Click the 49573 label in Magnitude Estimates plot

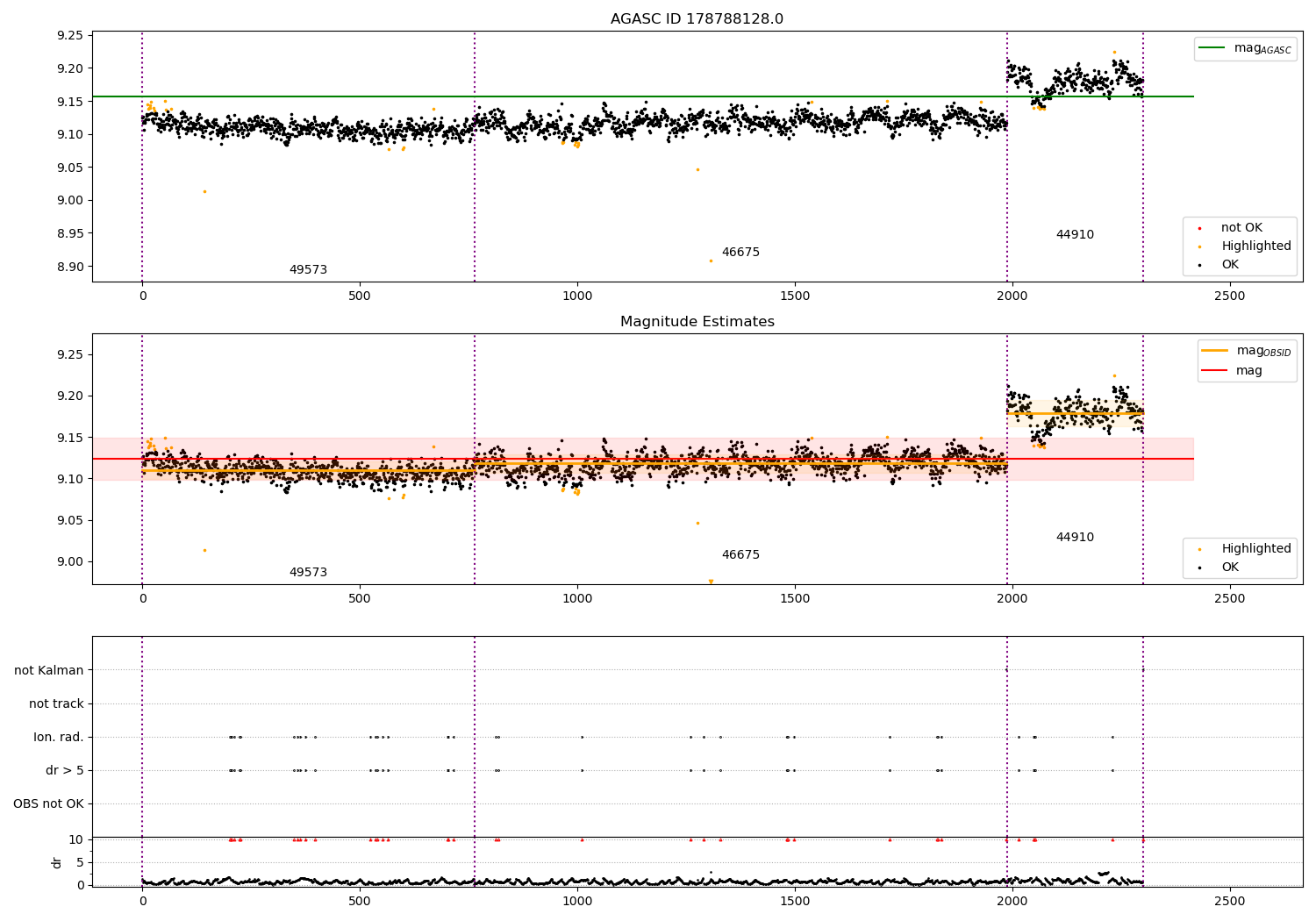click(x=308, y=573)
